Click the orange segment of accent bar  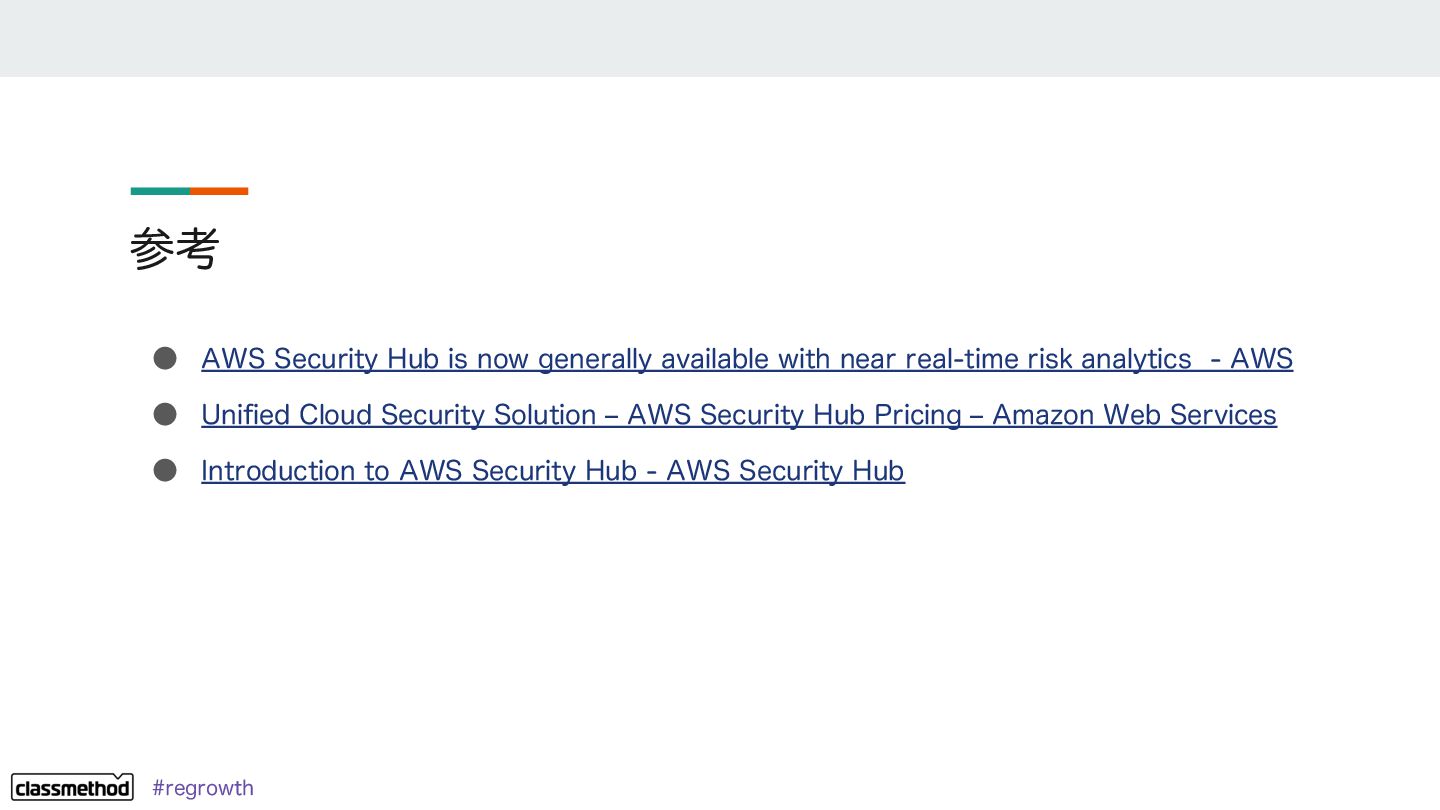[219, 191]
